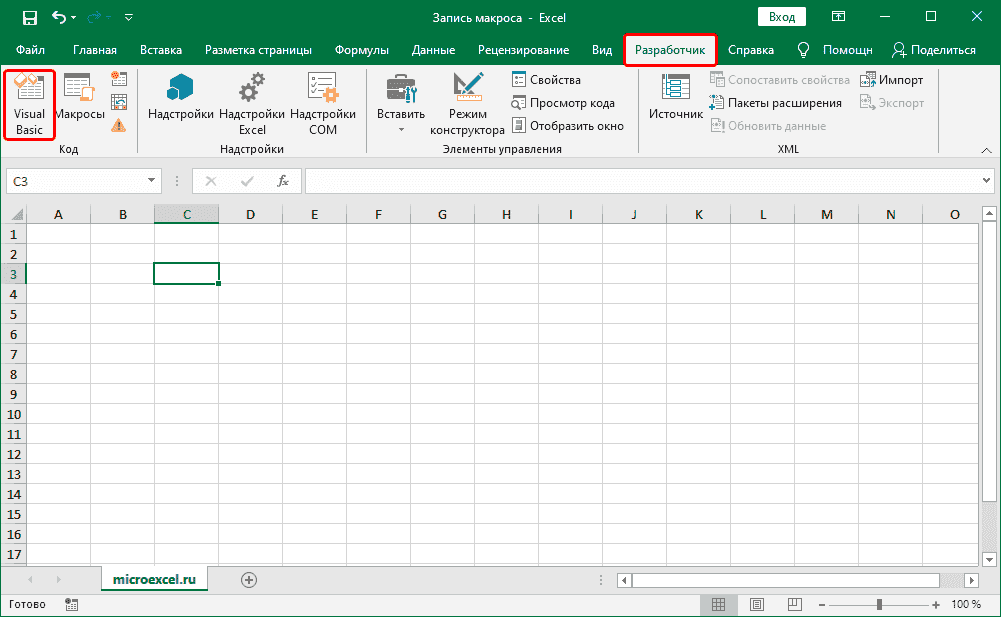
Task: Open the Visual Basic editor
Action: (x=27, y=104)
